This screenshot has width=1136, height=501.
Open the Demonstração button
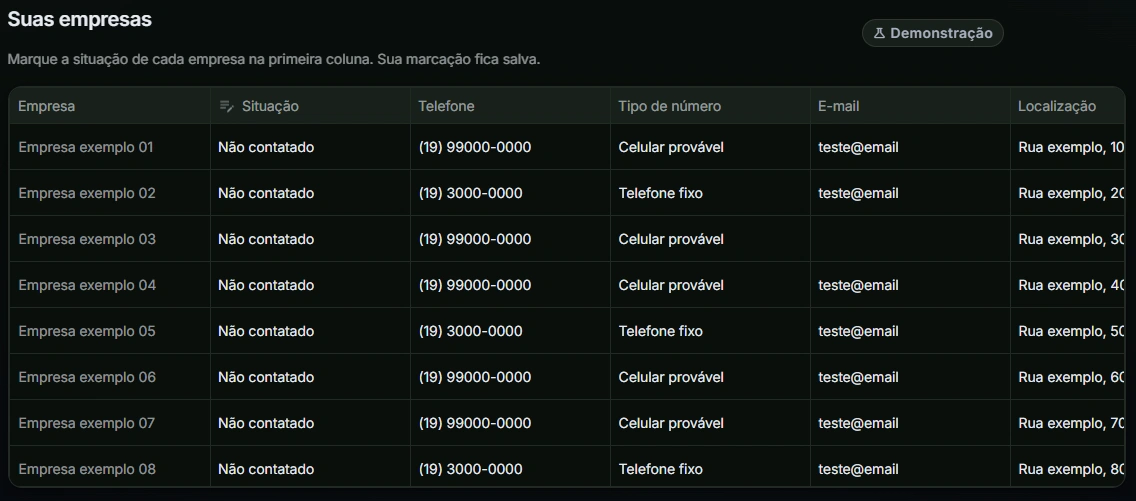tap(932, 33)
